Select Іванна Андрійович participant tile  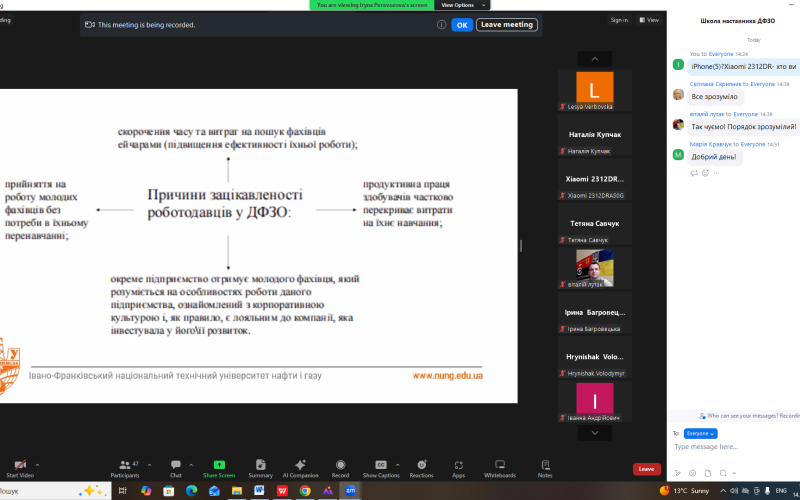[594, 402]
